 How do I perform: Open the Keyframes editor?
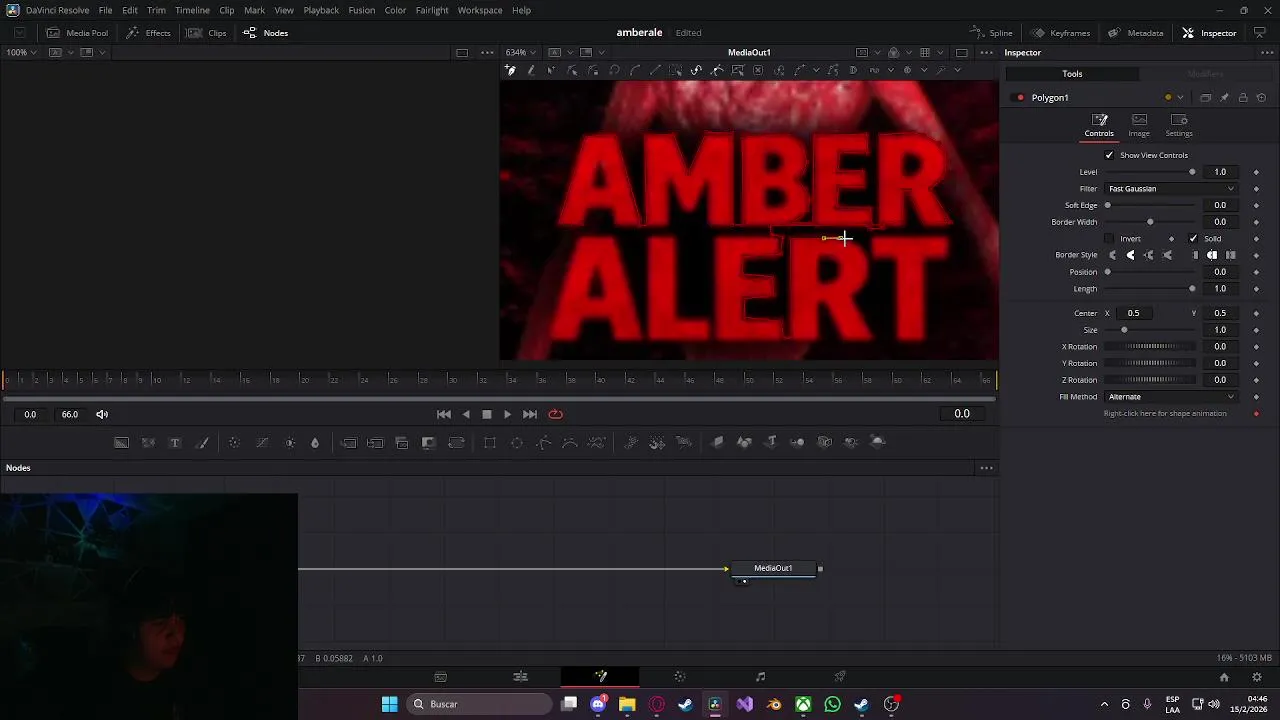click(1061, 33)
